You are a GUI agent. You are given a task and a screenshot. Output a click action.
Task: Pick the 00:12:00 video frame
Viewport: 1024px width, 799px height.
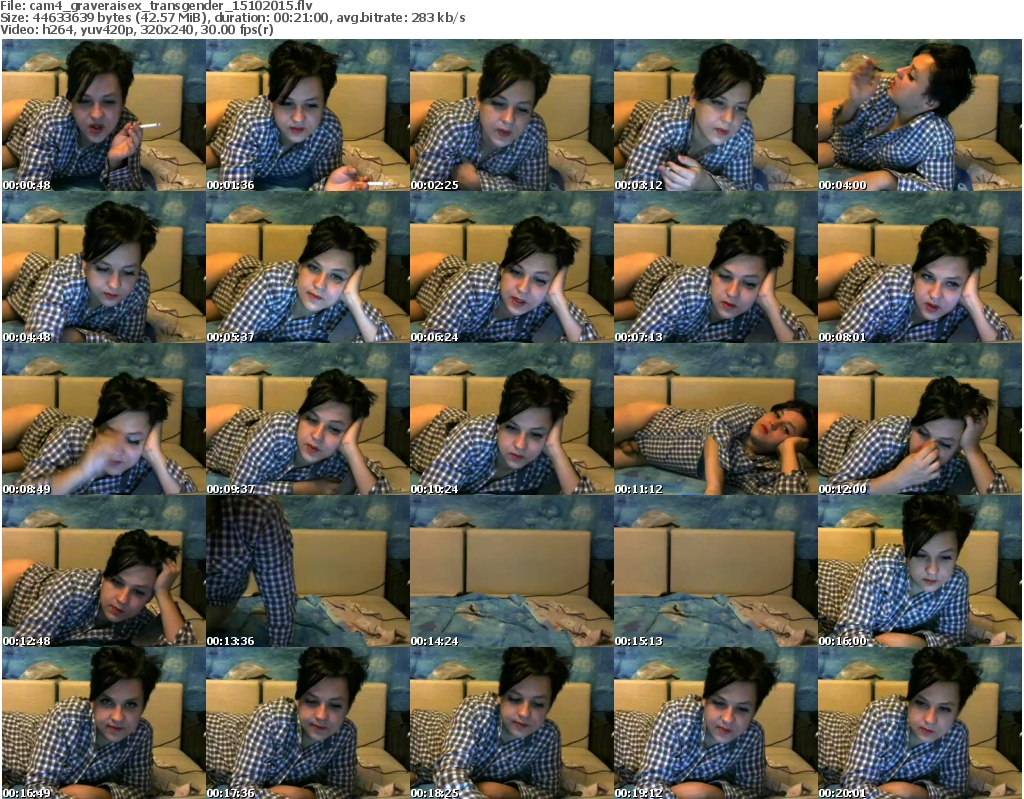(x=920, y=419)
